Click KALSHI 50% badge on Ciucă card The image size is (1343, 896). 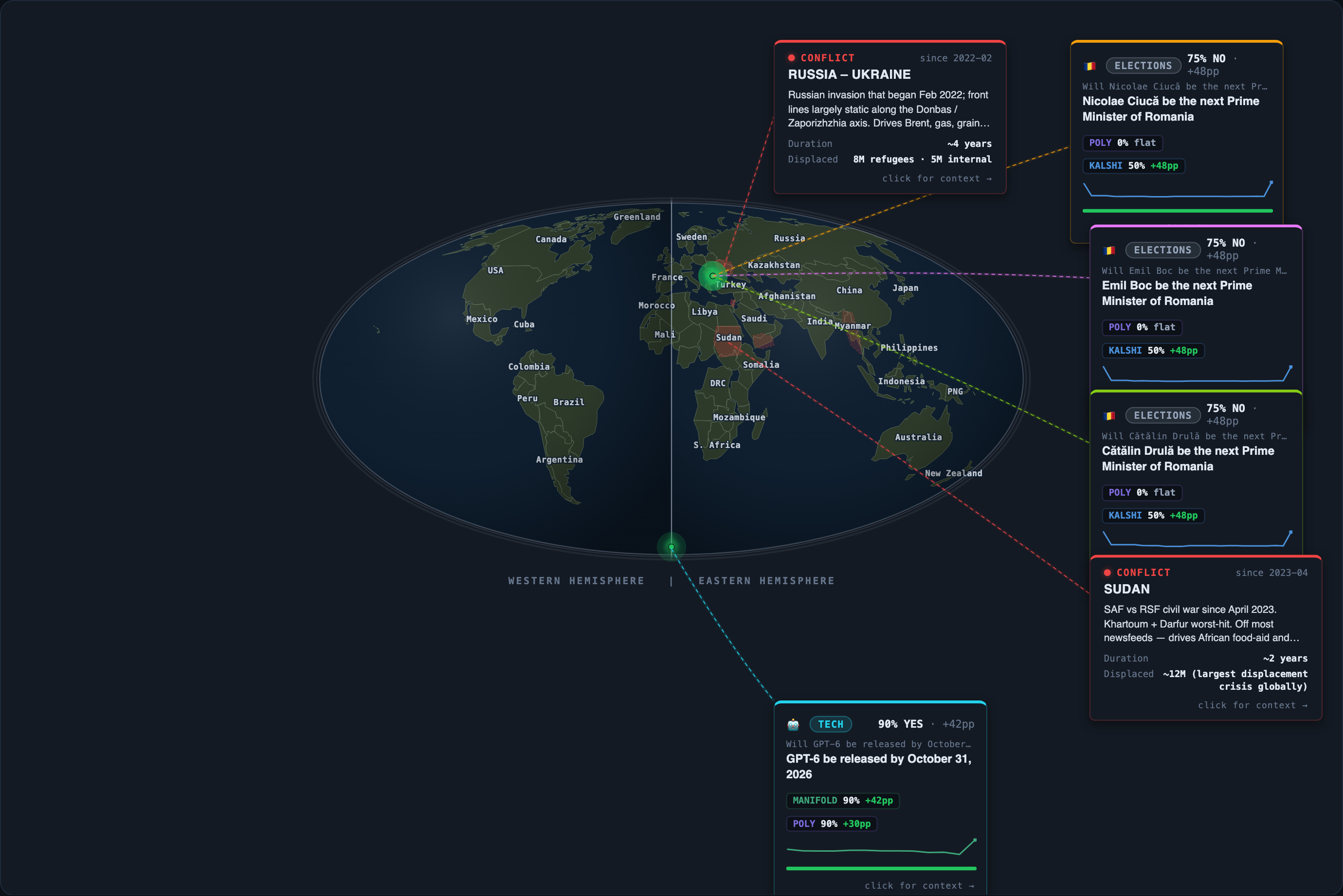(x=1134, y=166)
